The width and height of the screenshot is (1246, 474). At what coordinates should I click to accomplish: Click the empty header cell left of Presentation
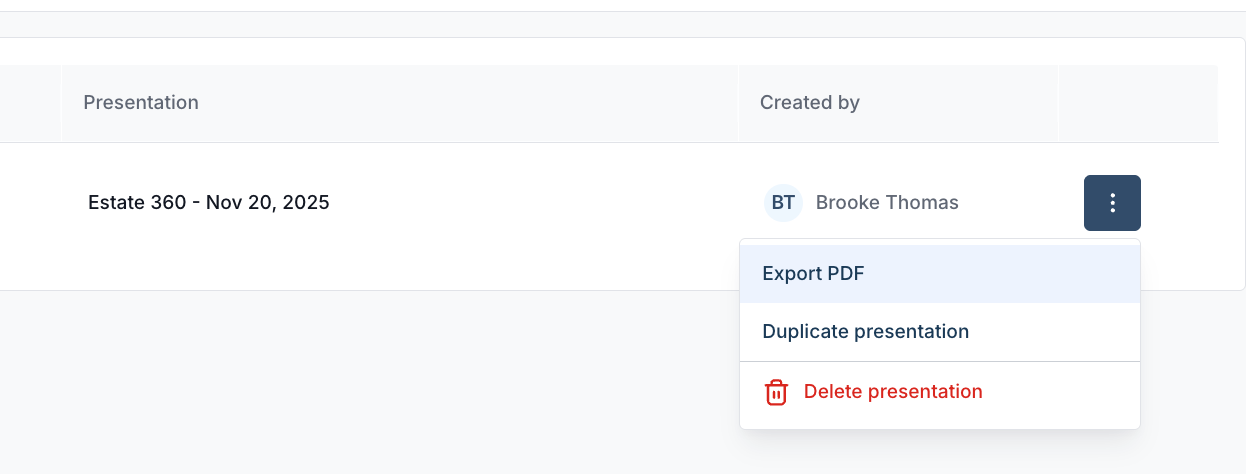pyautogui.click(x=30, y=103)
